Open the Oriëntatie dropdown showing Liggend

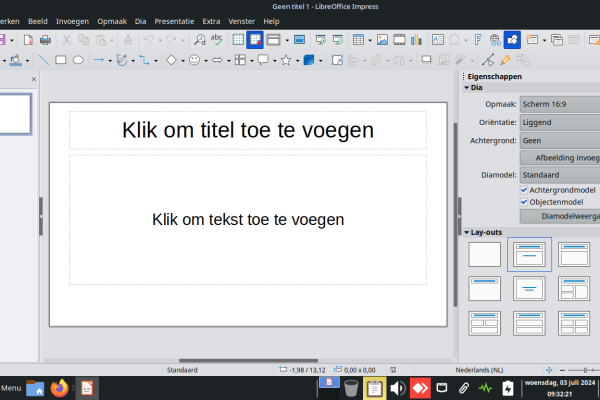tap(559, 122)
